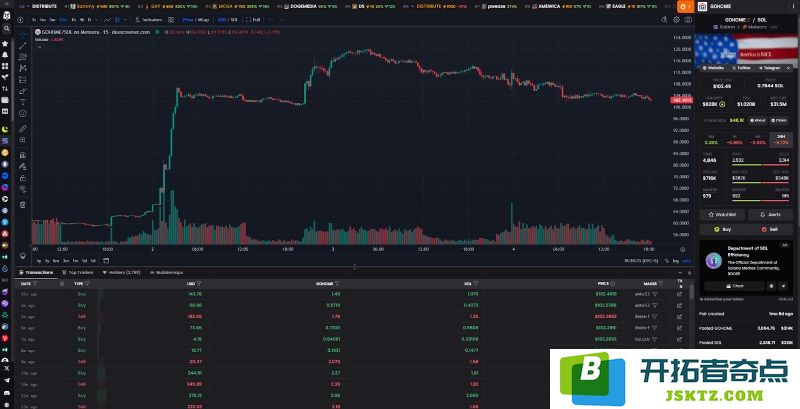Open Watchlist star icon in left sidebar
Image resolution: width=800 pixels, height=409 pixels.
pyautogui.click(x=5, y=44)
